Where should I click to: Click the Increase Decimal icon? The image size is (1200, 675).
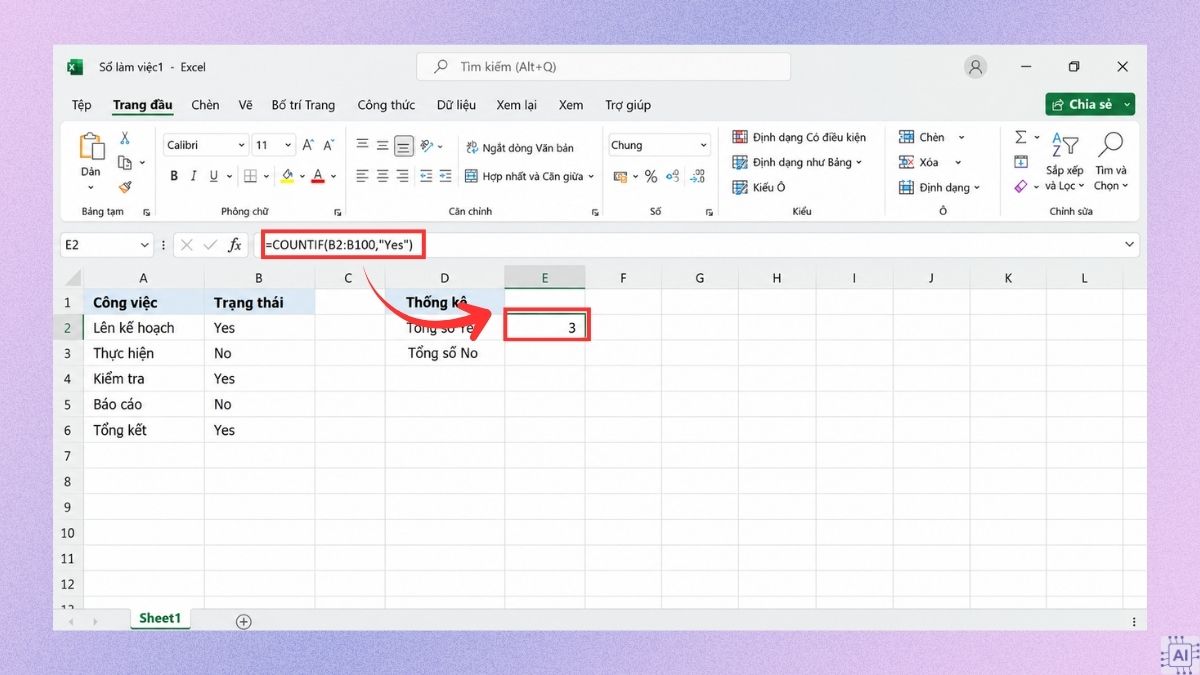[x=672, y=176]
